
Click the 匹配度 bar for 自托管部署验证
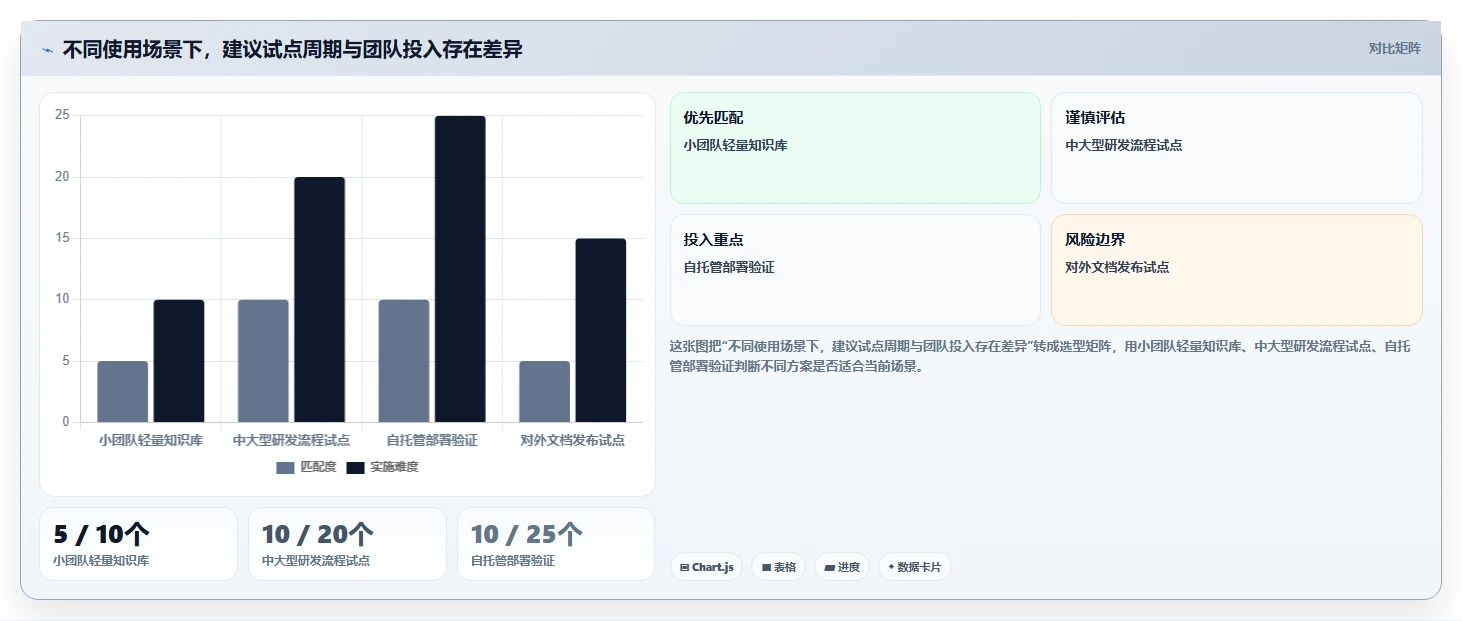[404, 361]
